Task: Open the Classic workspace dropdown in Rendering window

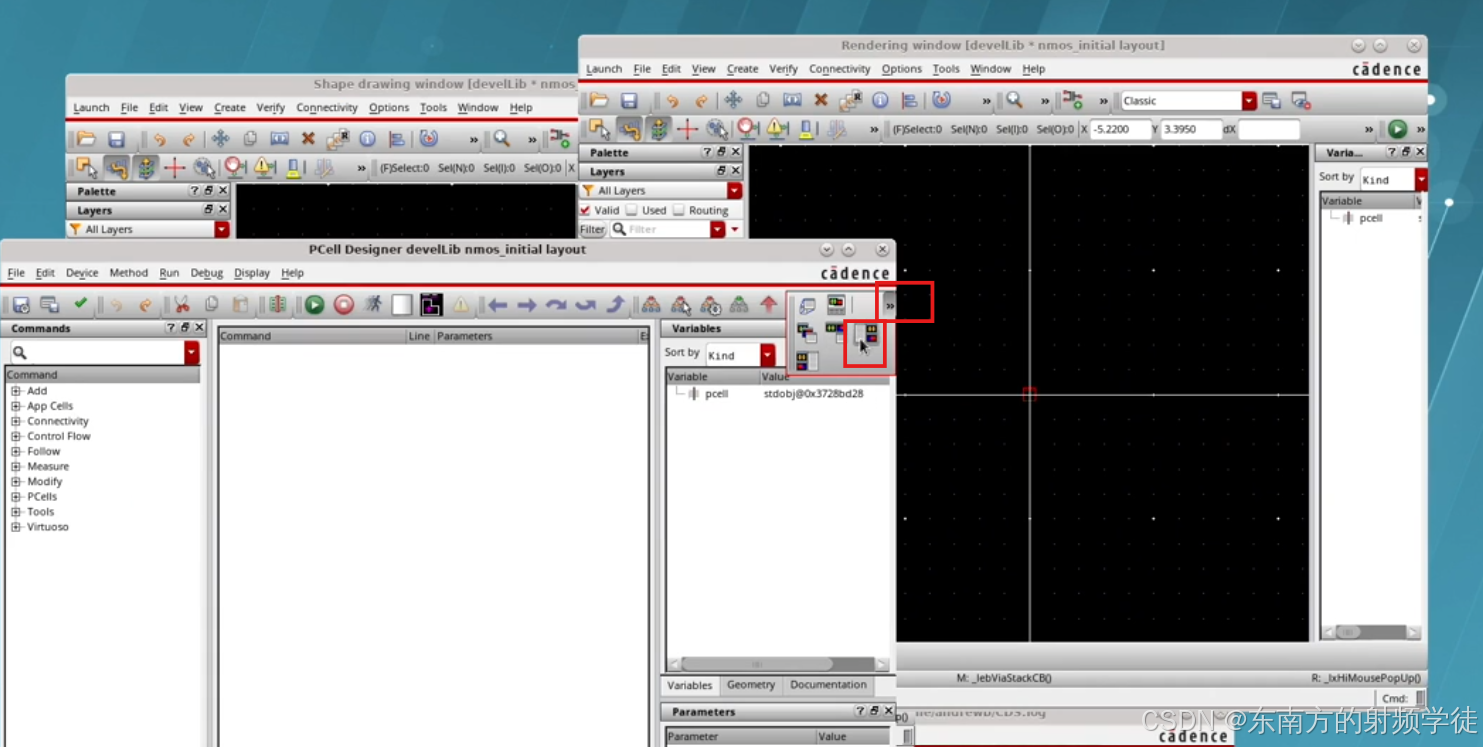Action: click(x=1249, y=101)
